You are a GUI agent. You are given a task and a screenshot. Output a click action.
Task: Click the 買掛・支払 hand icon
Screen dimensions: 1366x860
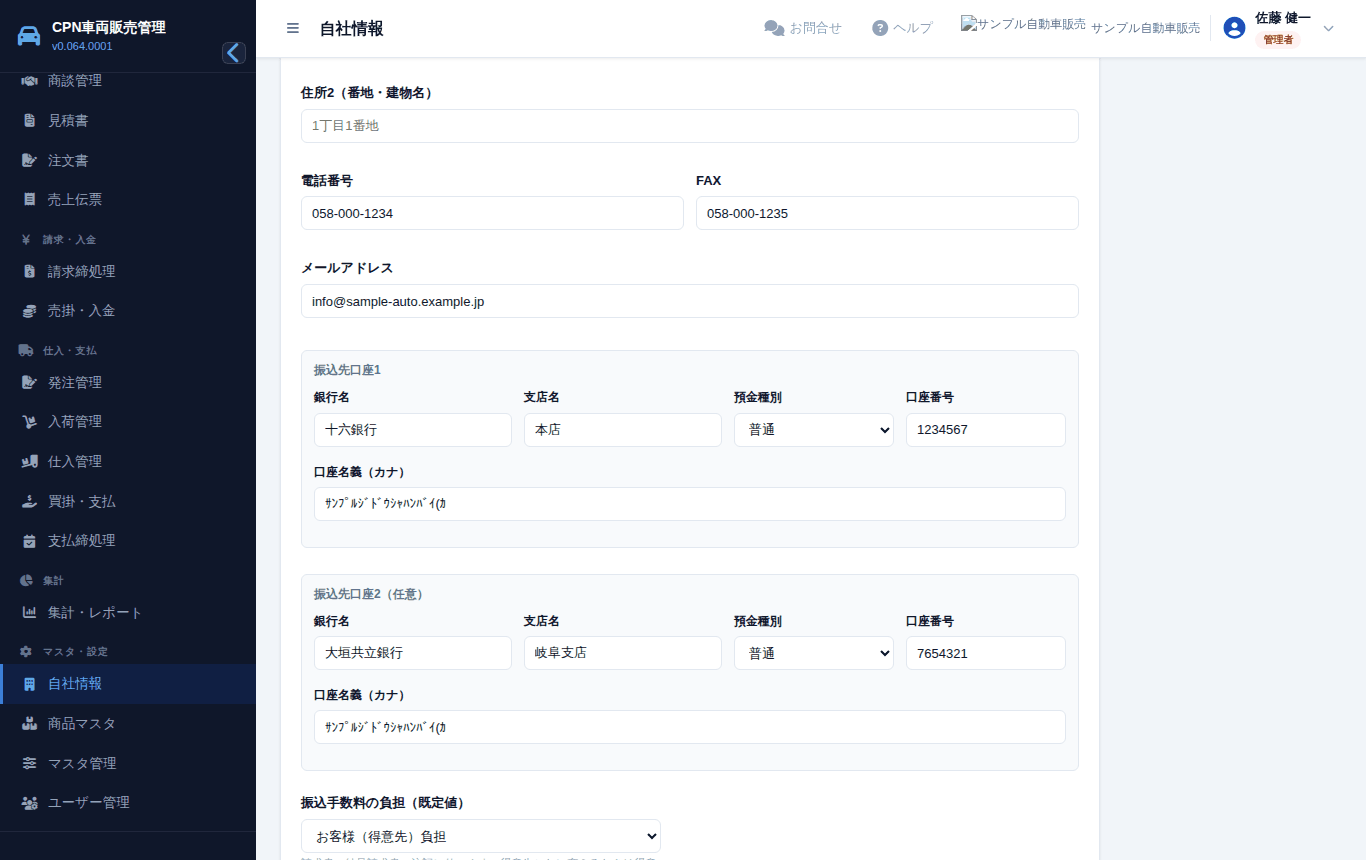click(30, 501)
